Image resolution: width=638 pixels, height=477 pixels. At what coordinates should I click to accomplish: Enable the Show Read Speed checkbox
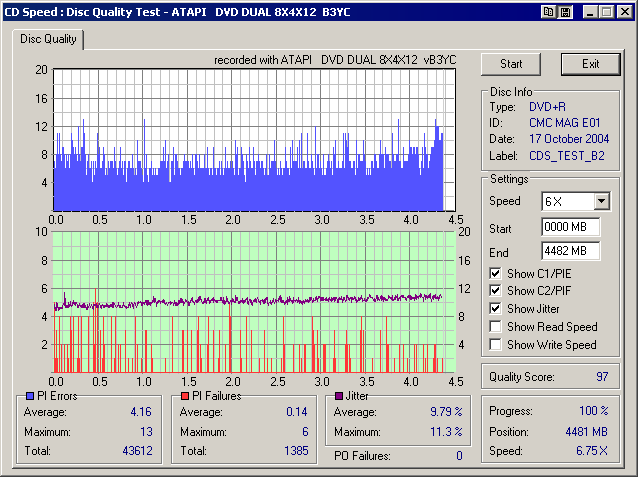point(496,327)
